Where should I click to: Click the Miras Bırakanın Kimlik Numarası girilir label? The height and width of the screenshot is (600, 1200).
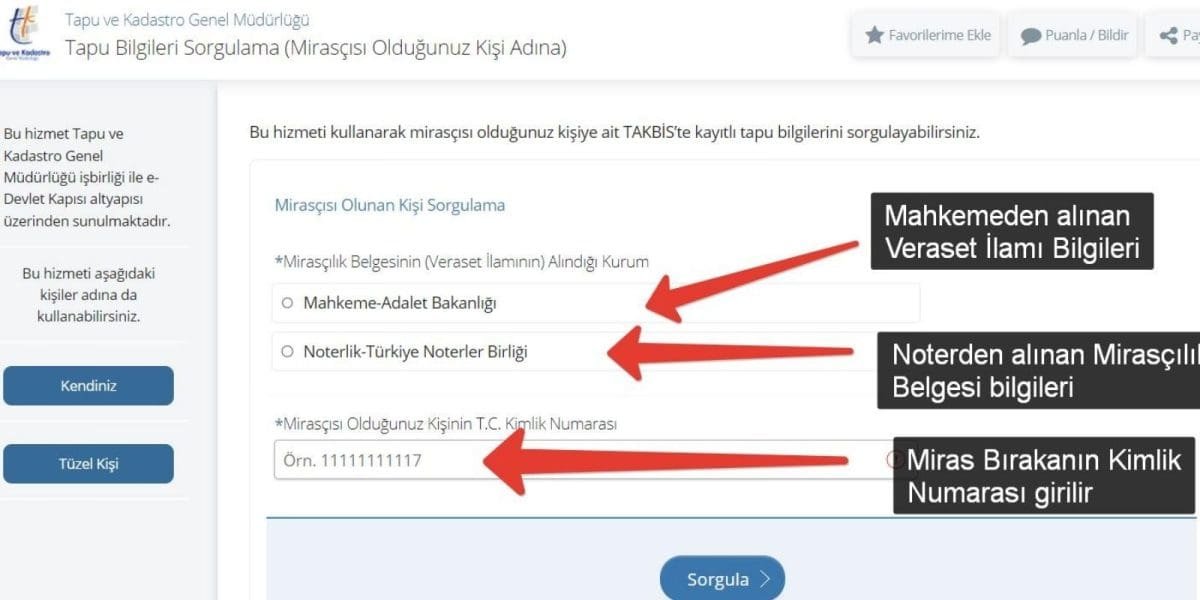pos(1044,475)
